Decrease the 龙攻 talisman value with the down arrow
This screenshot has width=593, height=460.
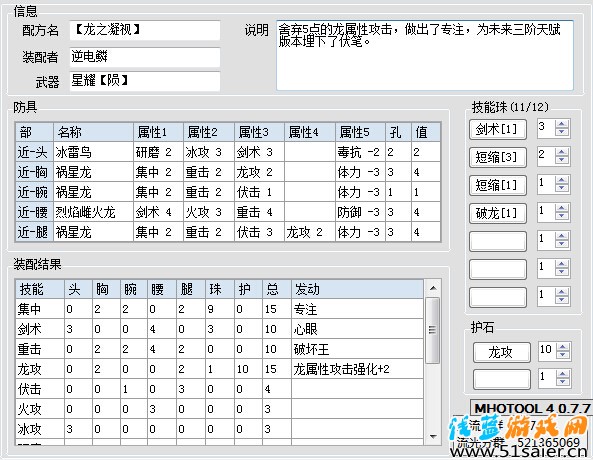(563, 355)
